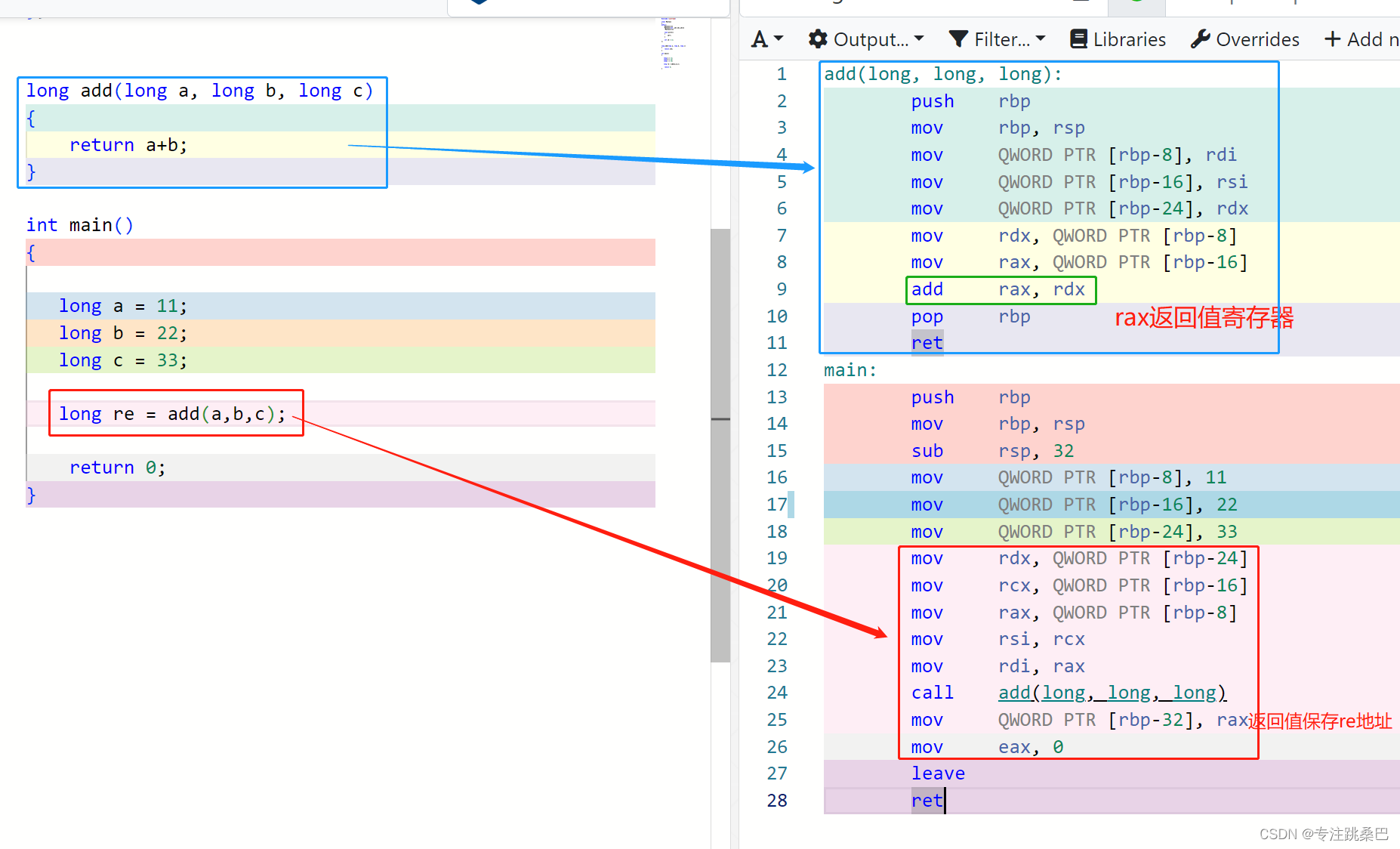The height and width of the screenshot is (849, 1400).
Task: Click the Overrides wrench button
Action: (x=1245, y=39)
